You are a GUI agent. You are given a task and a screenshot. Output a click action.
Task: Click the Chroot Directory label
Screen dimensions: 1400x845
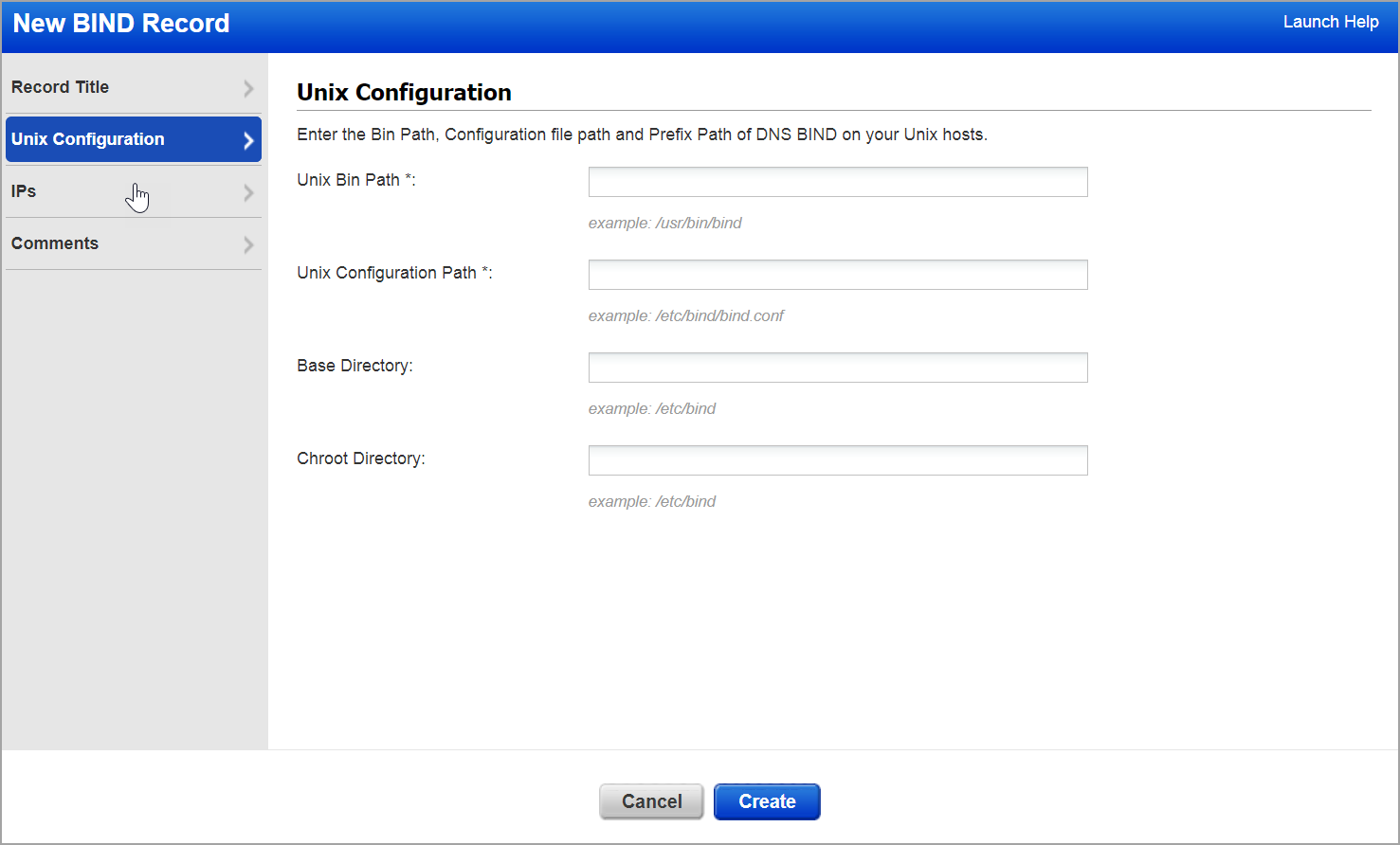click(x=361, y=458)
